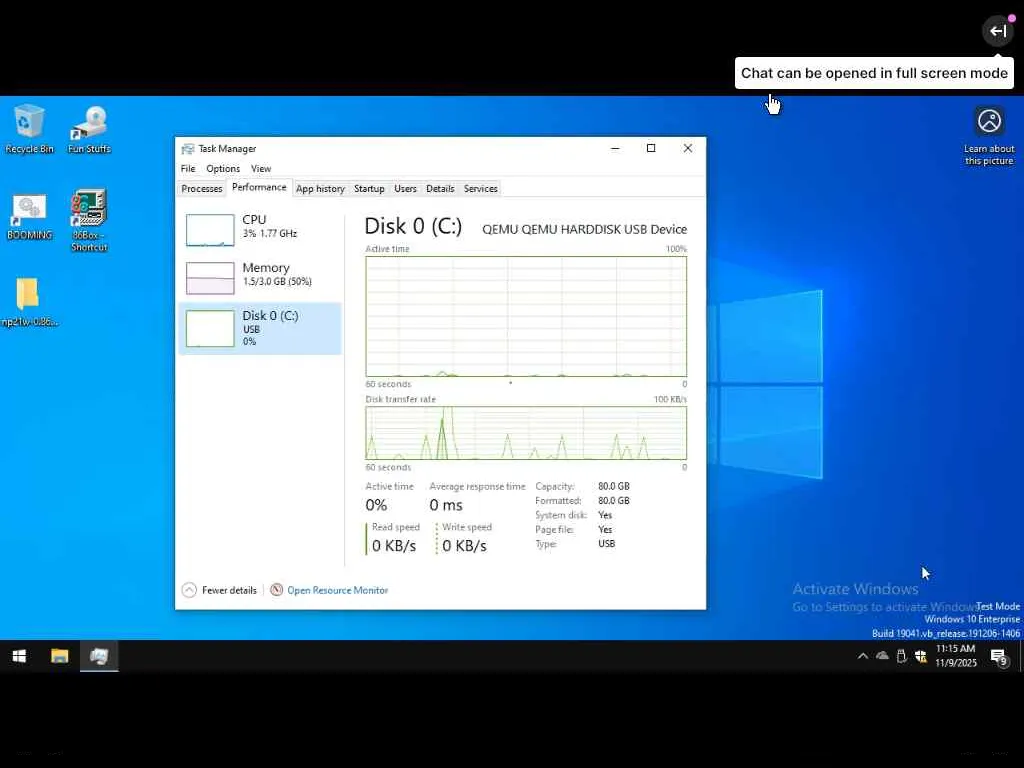This screenshot has width=1024, height=768.
Task: Click QEMU QEMU HARDDISK USB Device text
Action: tap(584, 229)
